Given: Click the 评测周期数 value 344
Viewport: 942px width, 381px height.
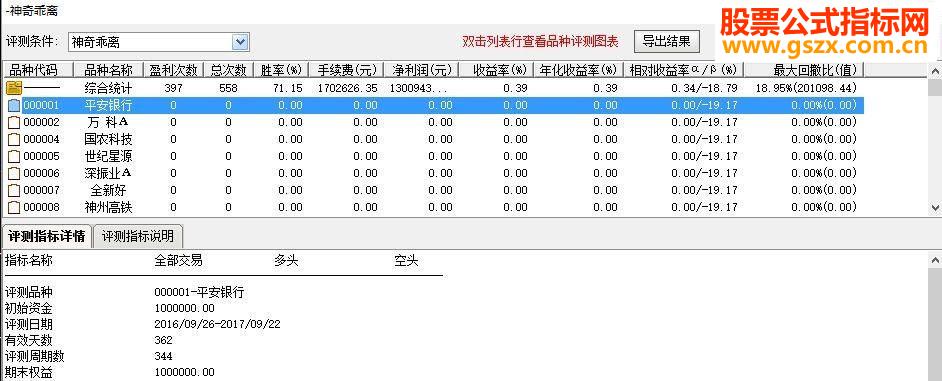Looking at the screenshot, I should (163, 356).
